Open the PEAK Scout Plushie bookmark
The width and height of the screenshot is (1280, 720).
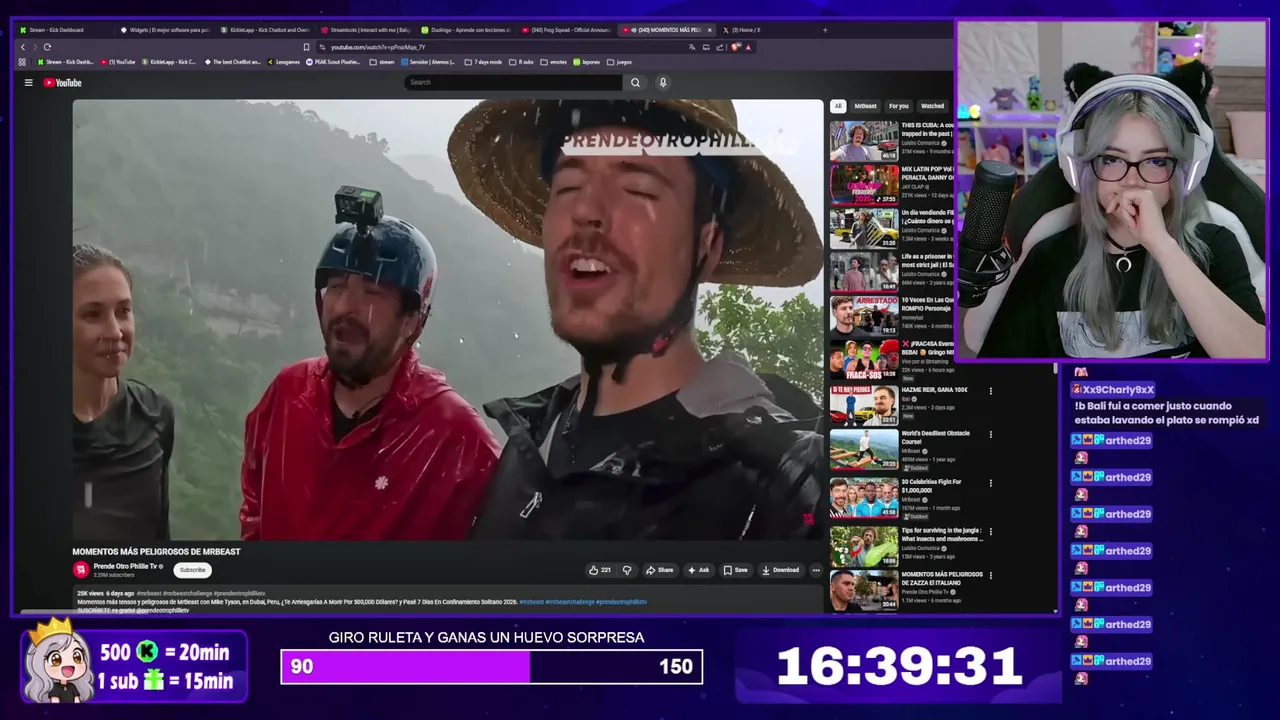click(334, 62)
